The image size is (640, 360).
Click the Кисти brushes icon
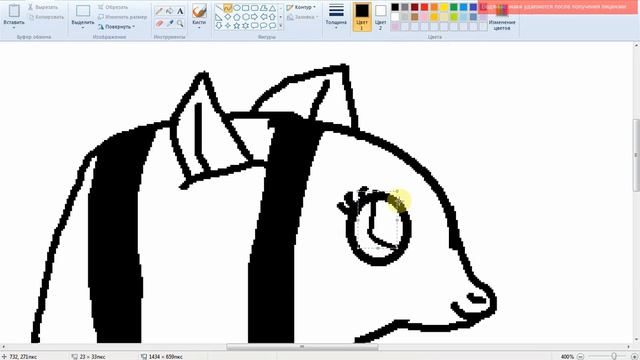[199, 11]
